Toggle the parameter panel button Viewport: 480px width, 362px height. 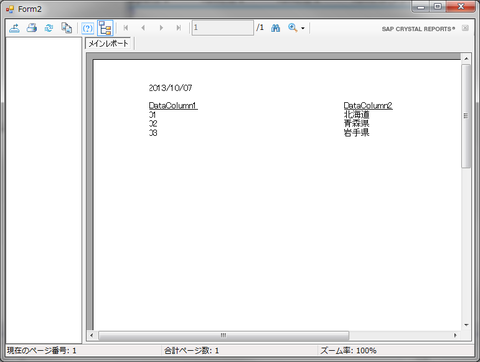(88, 28)
